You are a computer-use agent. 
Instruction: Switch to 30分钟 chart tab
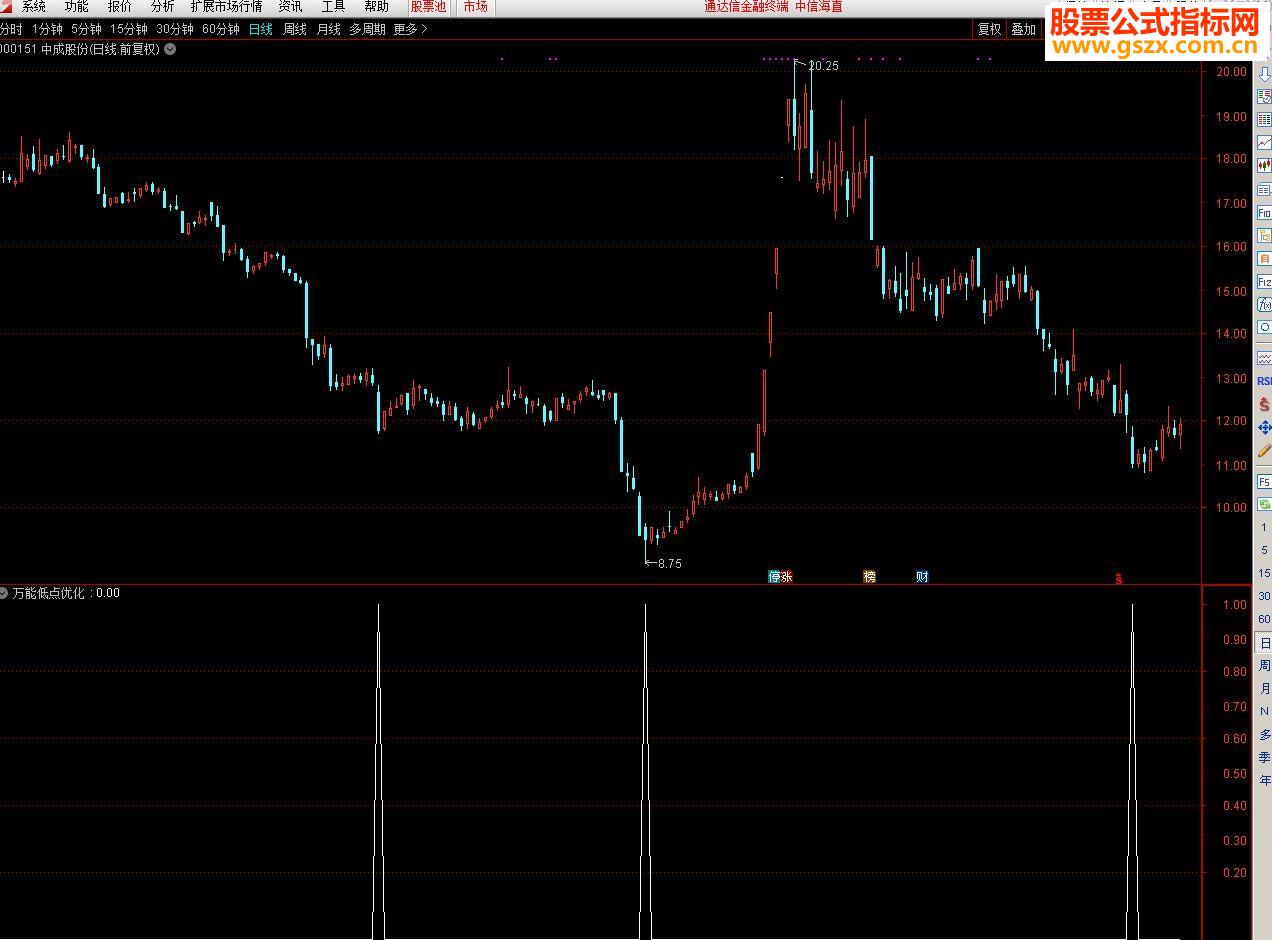(x=175, y=29)
